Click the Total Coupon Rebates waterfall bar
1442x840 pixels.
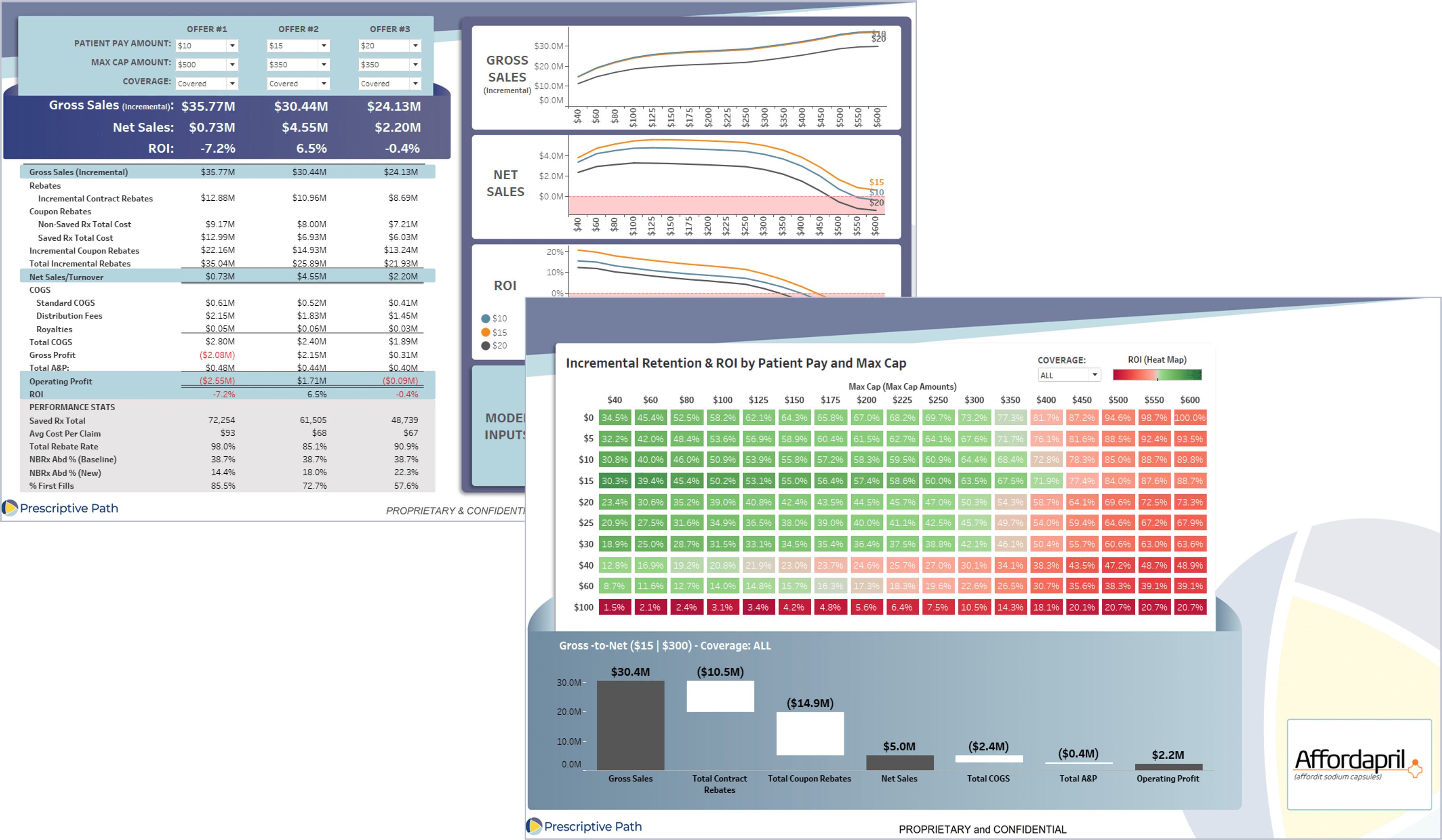click(809, 733)
